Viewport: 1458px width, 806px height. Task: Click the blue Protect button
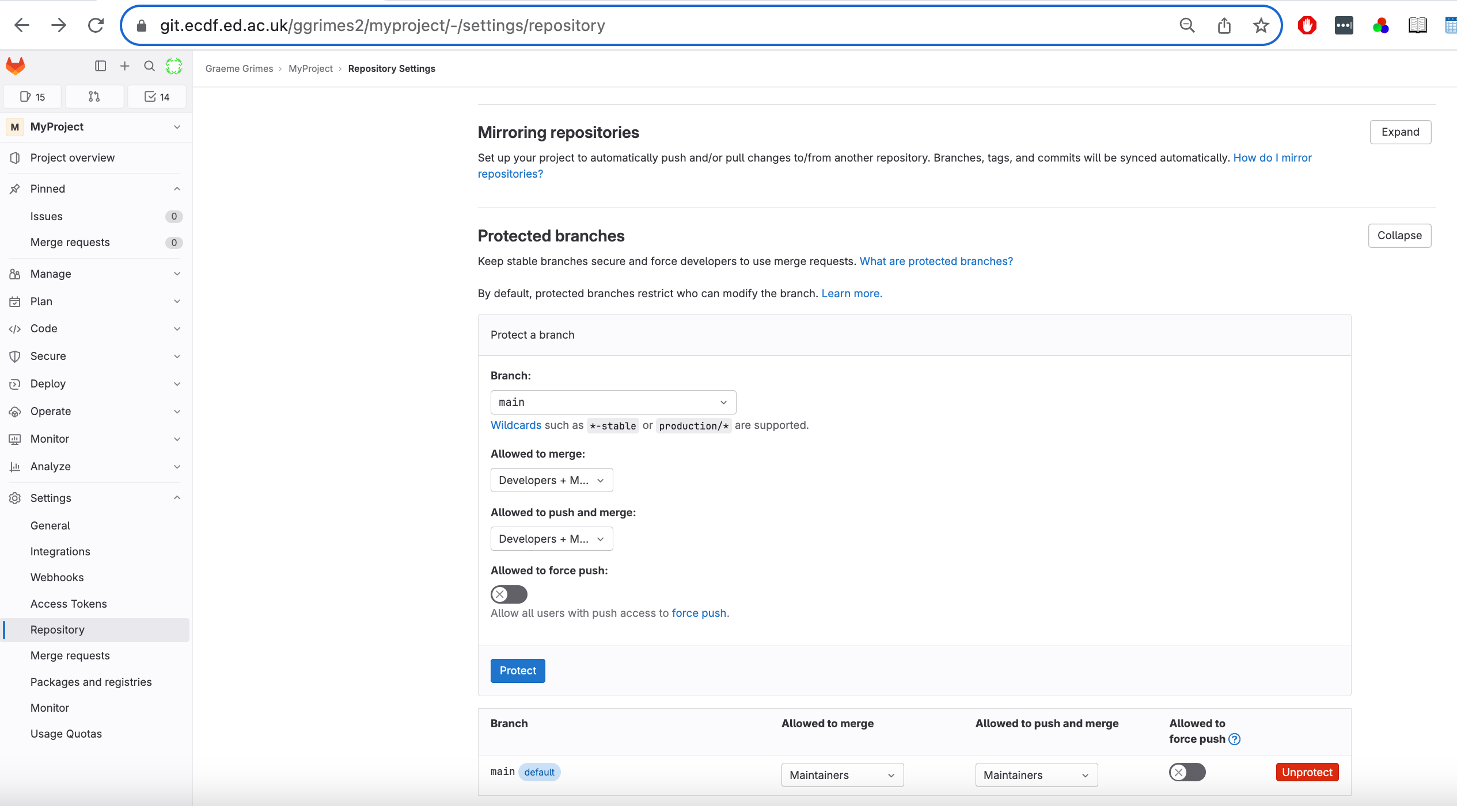518,671
